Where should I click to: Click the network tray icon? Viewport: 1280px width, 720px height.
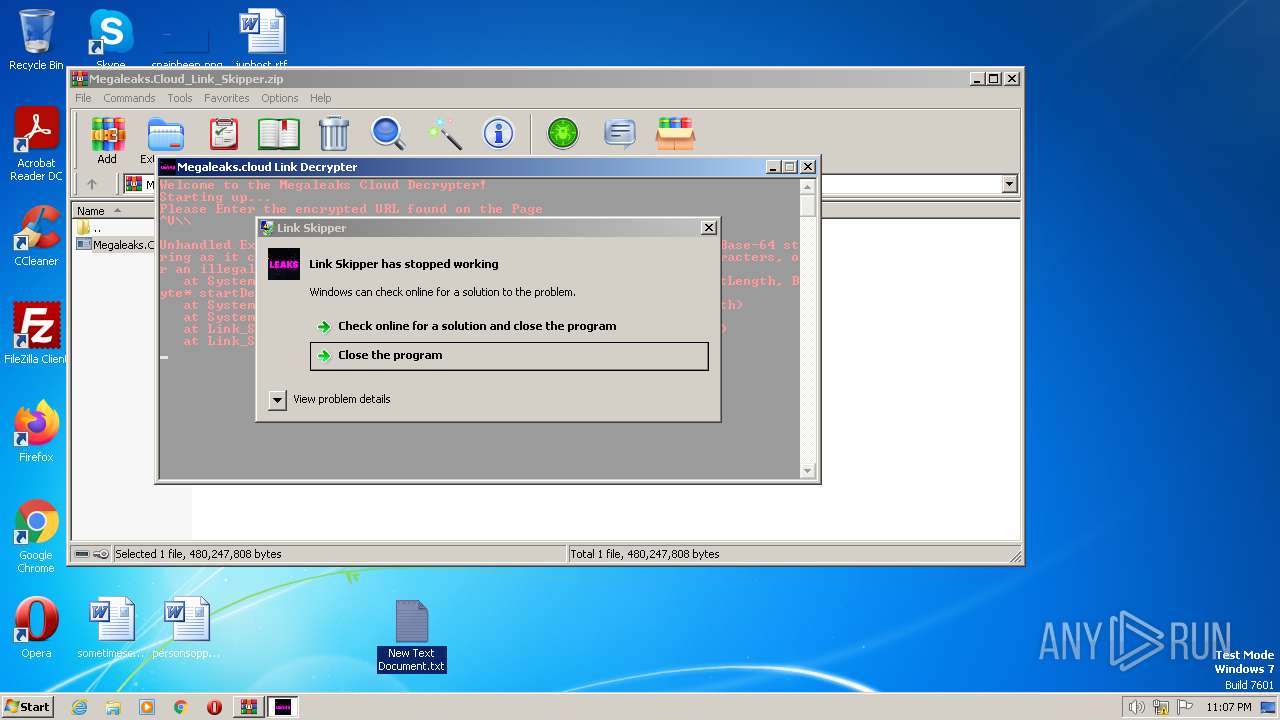point(1161,707)
